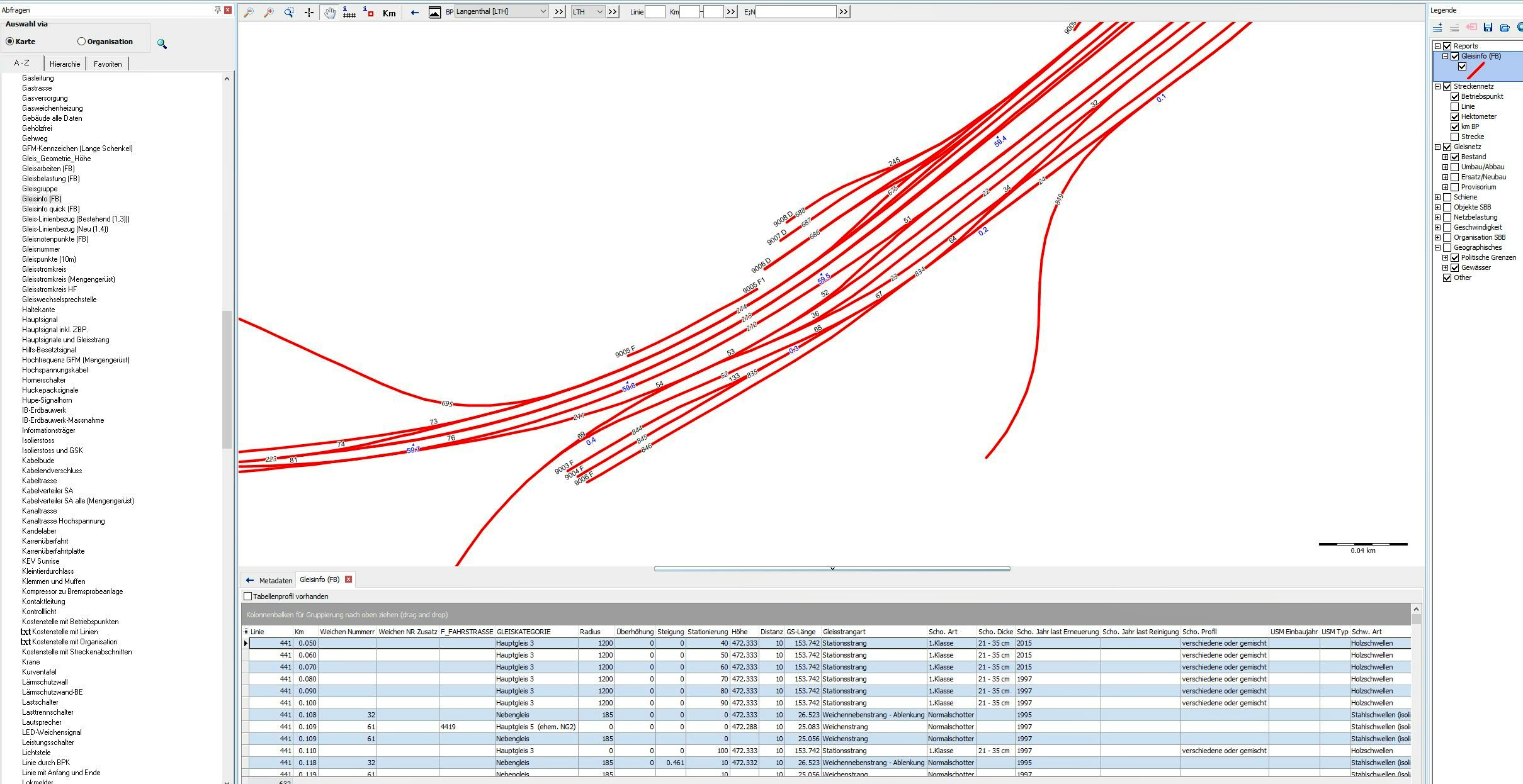Select the Organisation radio button
Screen dimensions: 1523x784
(x=81, y=42)
